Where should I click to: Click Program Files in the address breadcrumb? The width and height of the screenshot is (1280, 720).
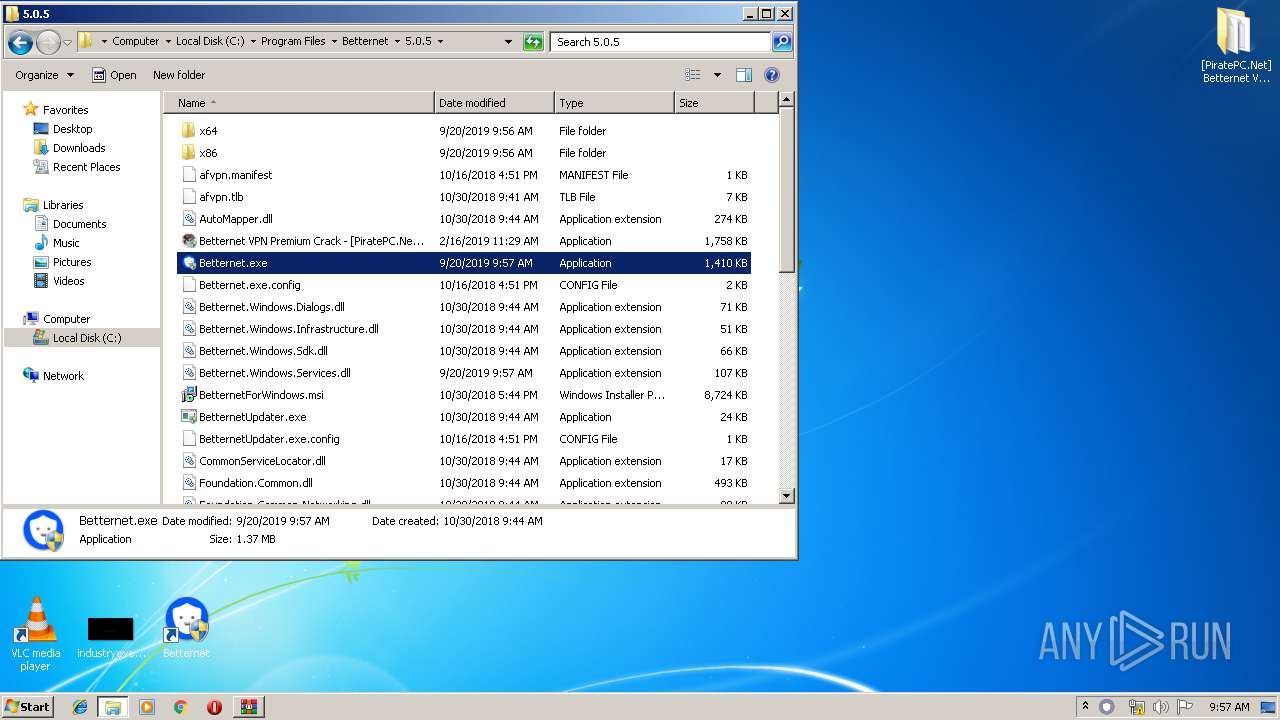(293, 42)
